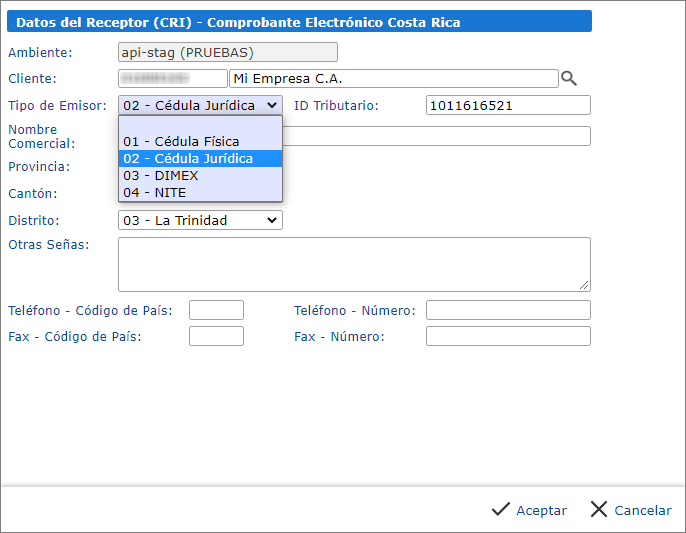Open the Distrito dropdown
Screen dimensions: 686x533
point(200,220)
